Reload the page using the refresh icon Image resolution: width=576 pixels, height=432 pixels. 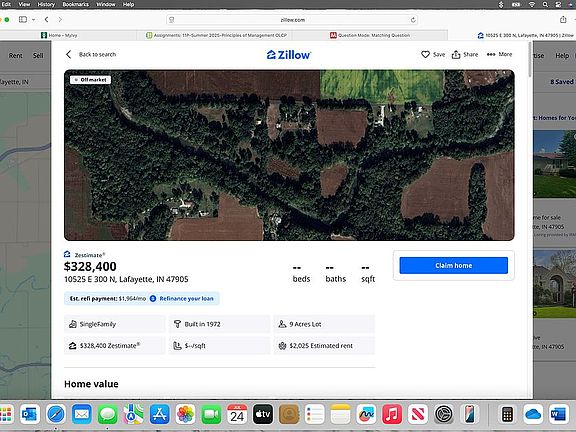pyautogui.click(x=413, y=20)
